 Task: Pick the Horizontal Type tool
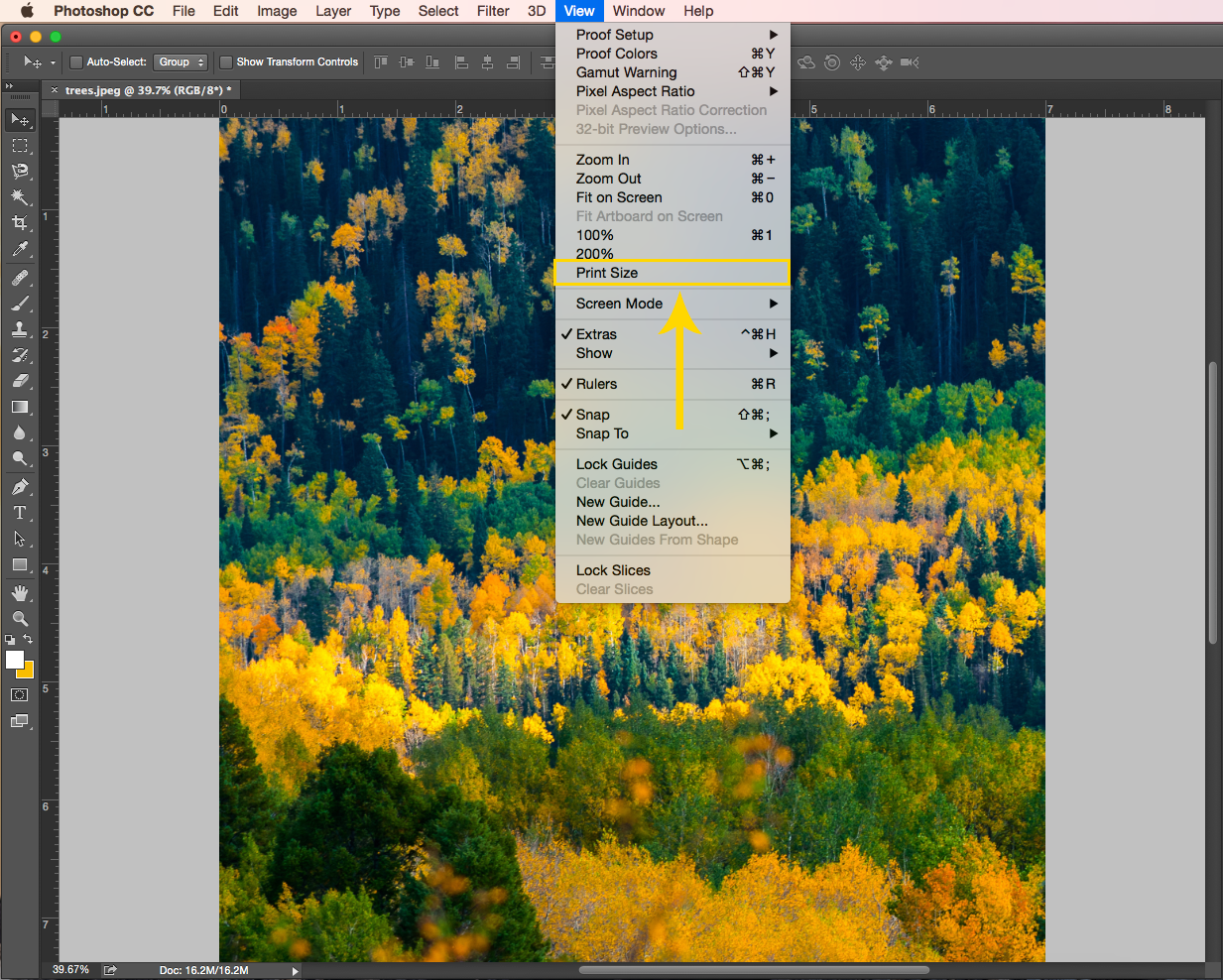[20, 513]
